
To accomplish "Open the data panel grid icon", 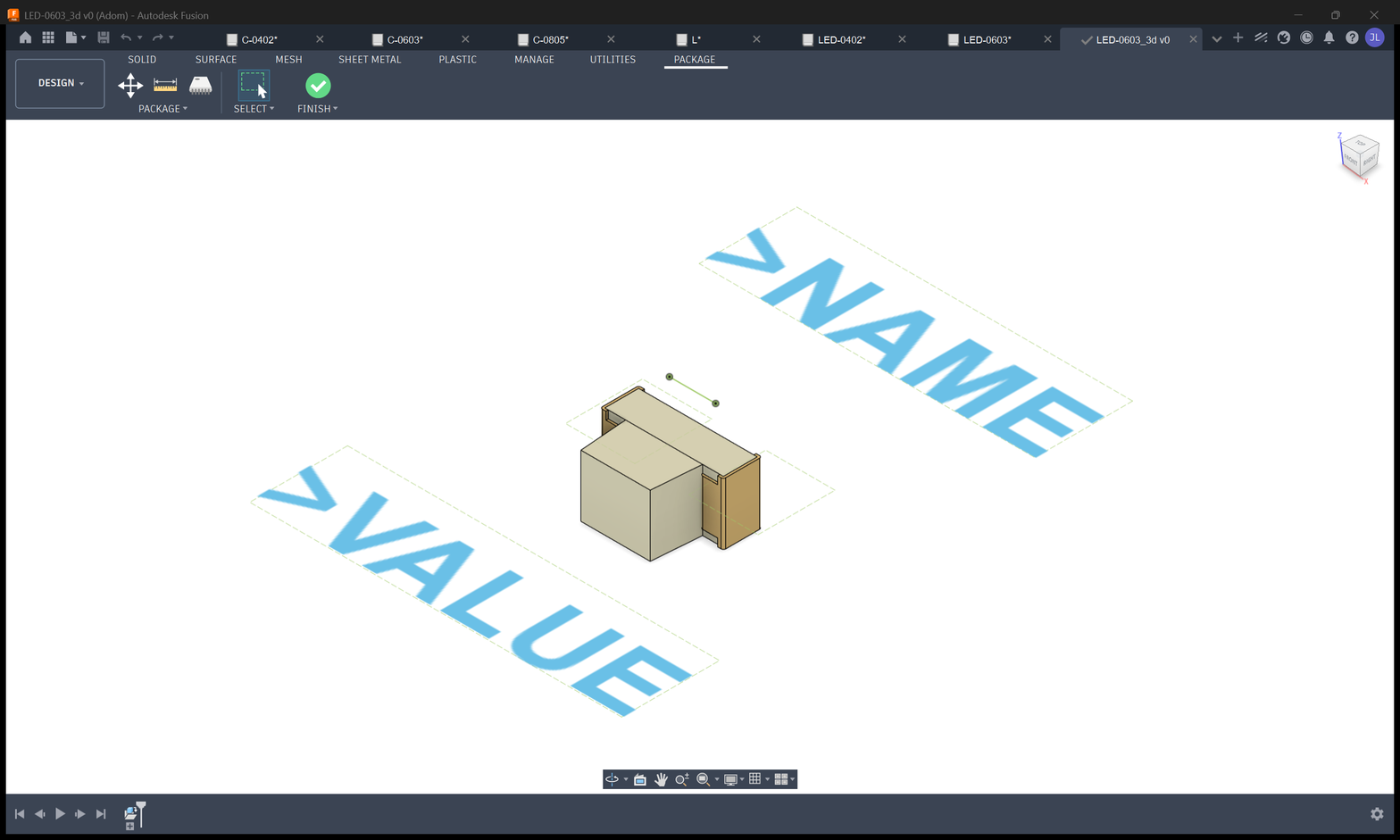I will tap(48, 37).
